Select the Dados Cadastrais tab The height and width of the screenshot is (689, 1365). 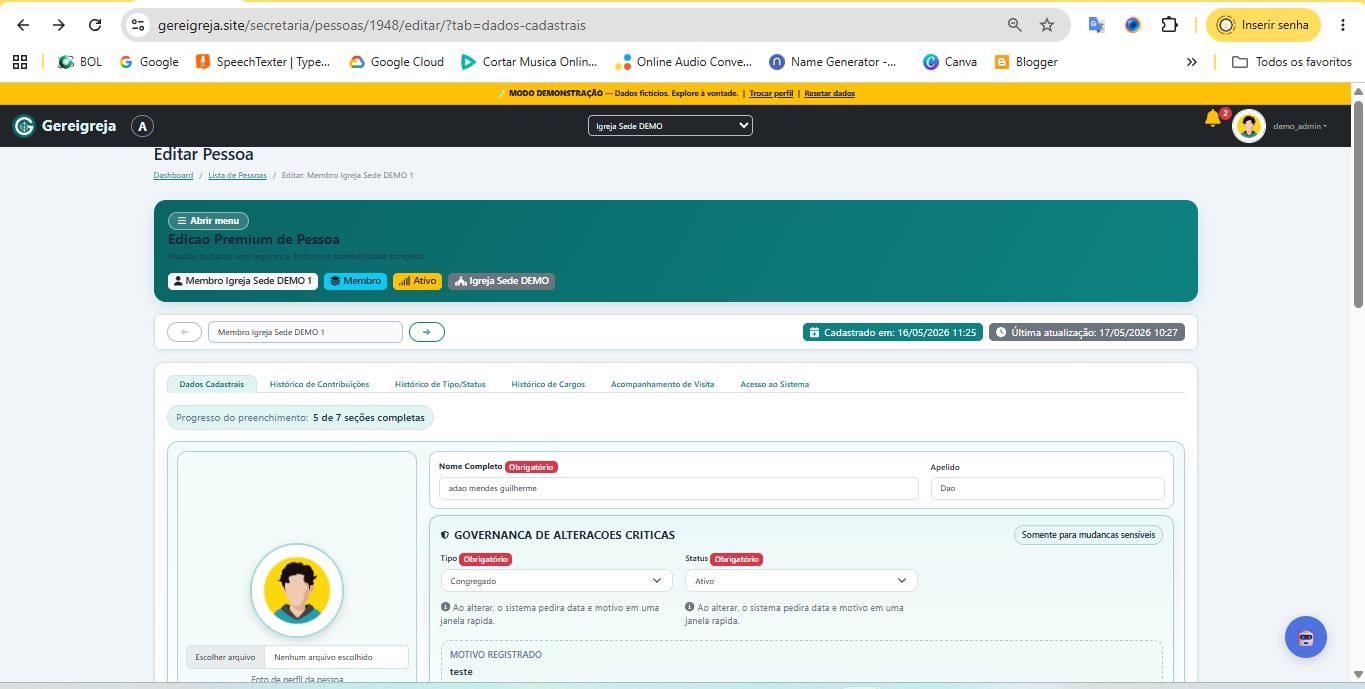tap(211, 384)
